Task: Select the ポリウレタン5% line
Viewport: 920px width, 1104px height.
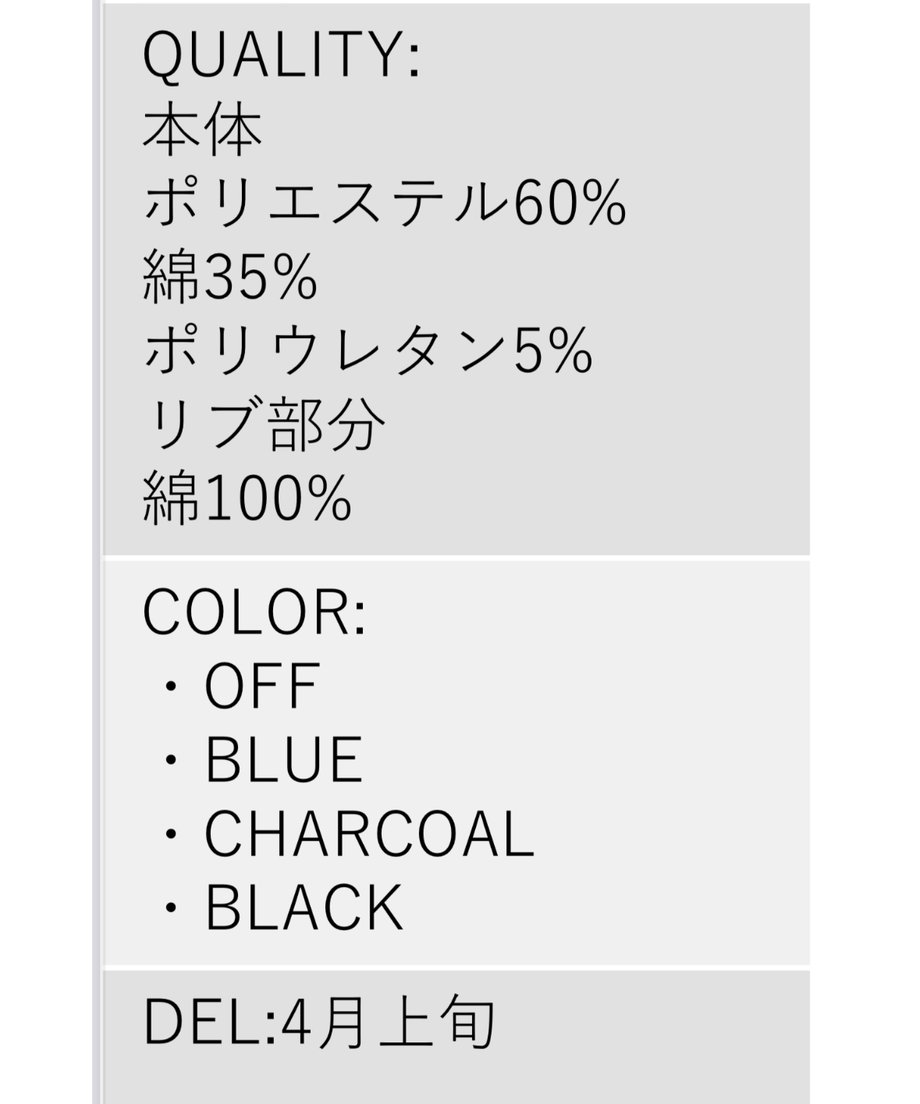Action: [367, 351]
